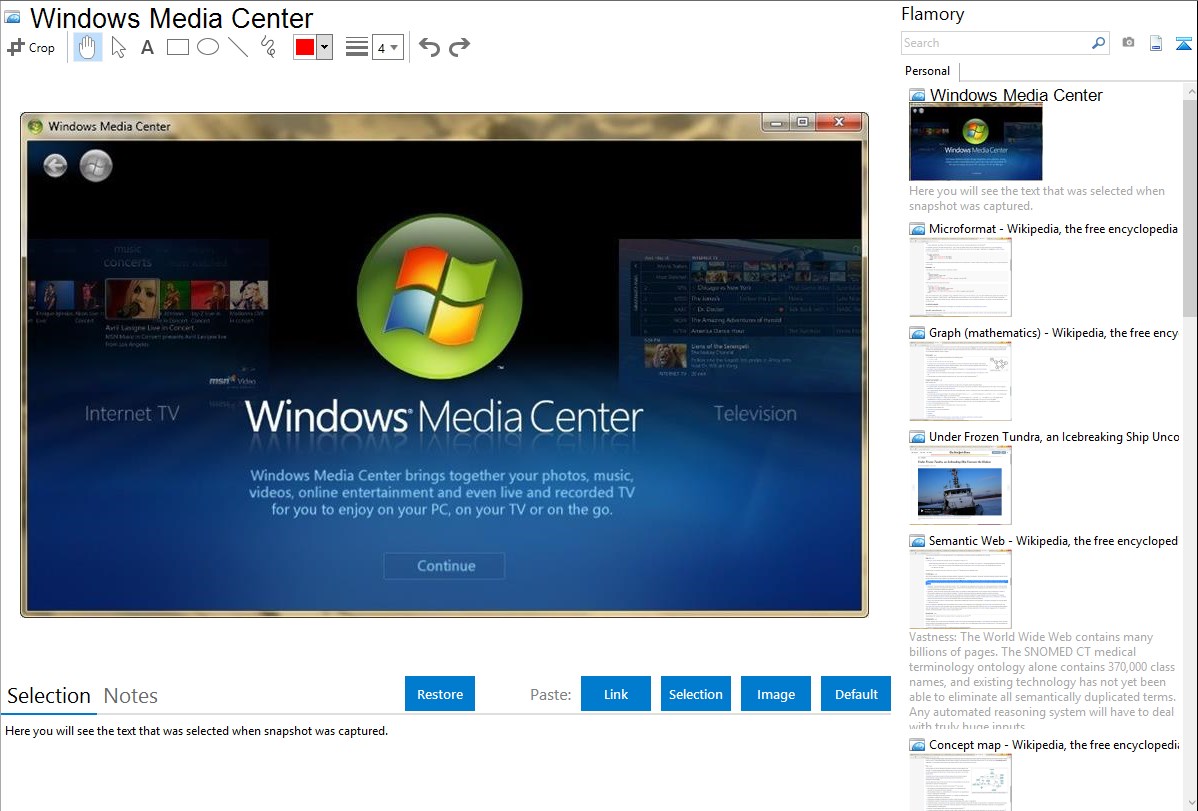Click the Concept map - Wikipedia title
This screenshot has height=811, width=1198.
click(x=1053, y=744)
